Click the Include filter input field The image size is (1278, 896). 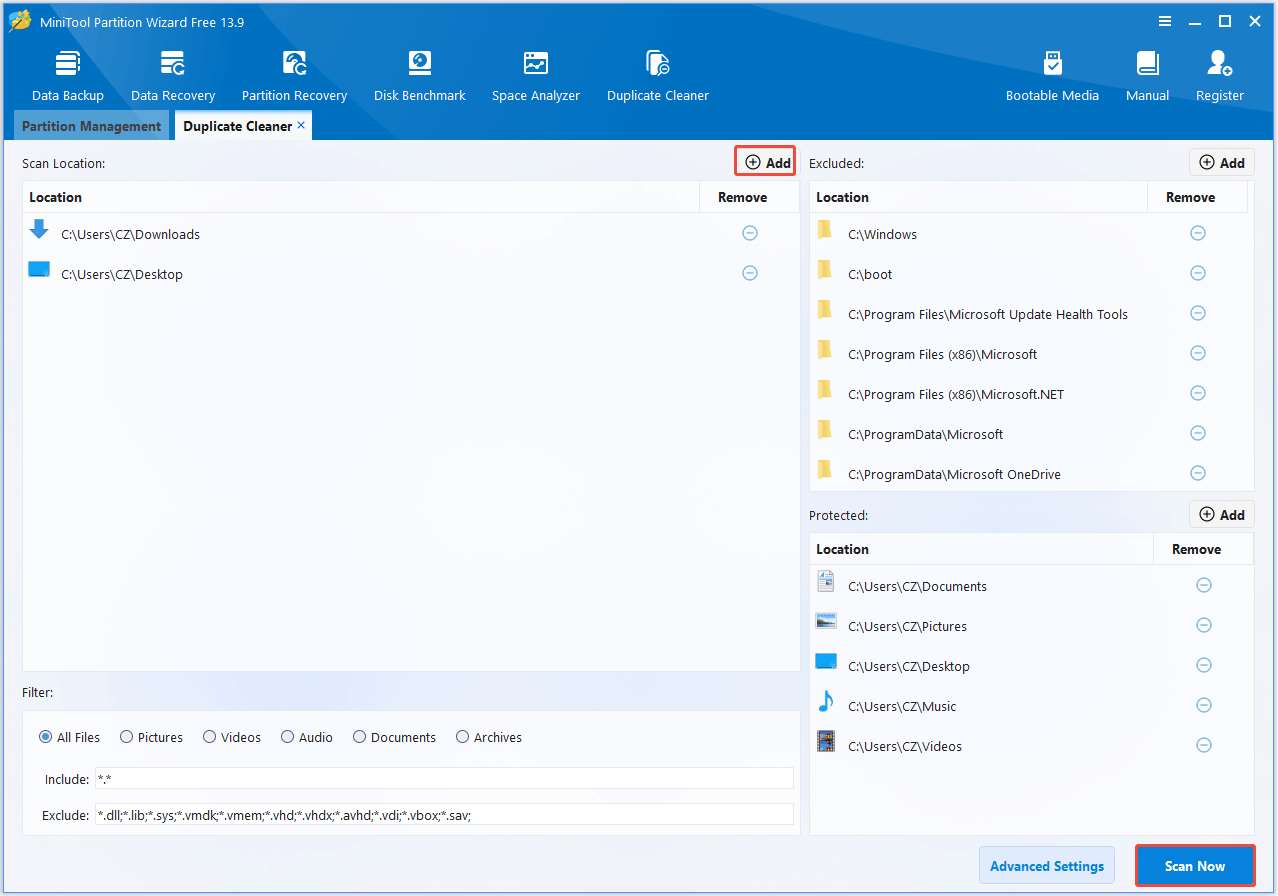click(x=444, y=778)
